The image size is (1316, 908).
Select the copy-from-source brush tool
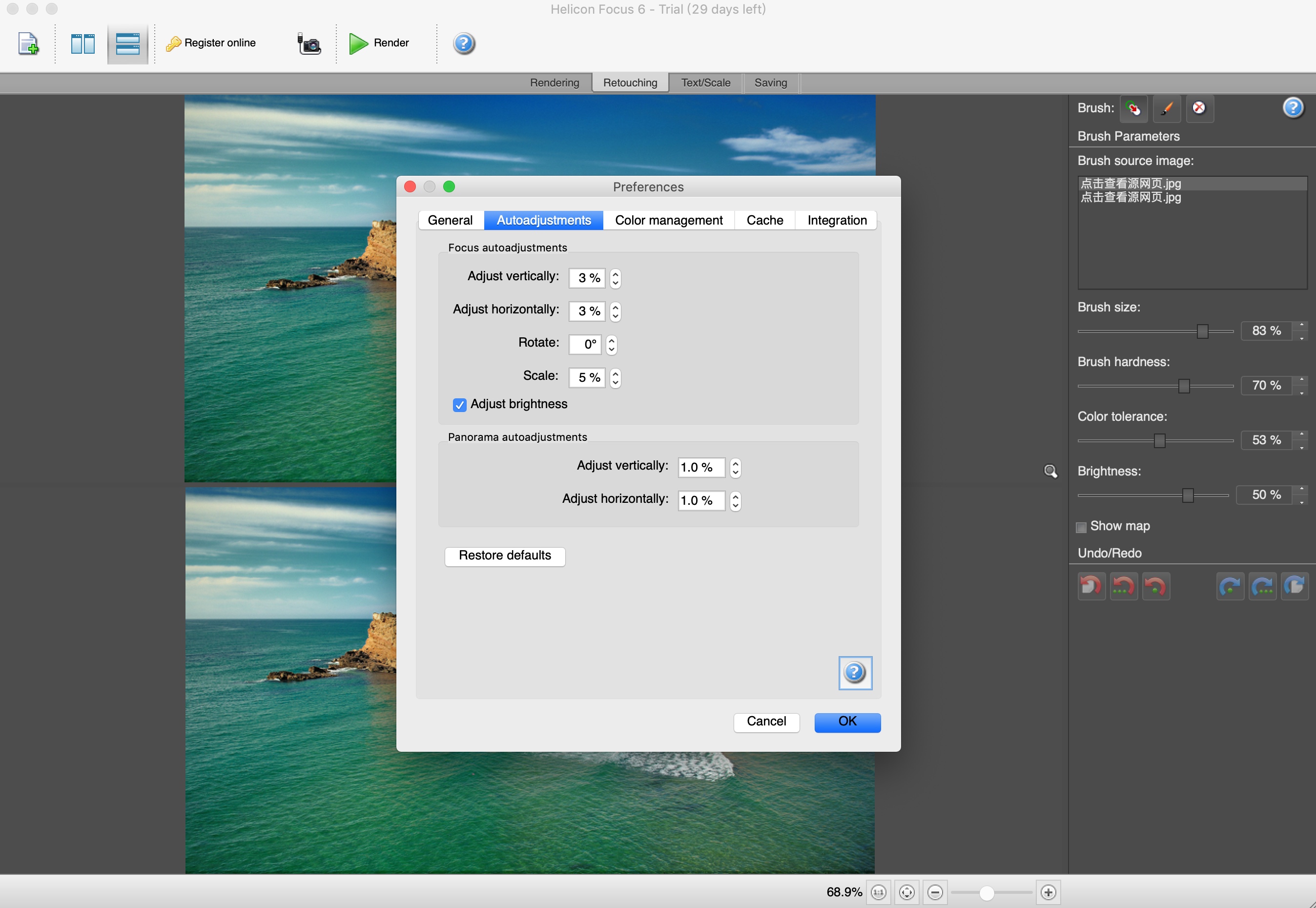click(1133, 108)
